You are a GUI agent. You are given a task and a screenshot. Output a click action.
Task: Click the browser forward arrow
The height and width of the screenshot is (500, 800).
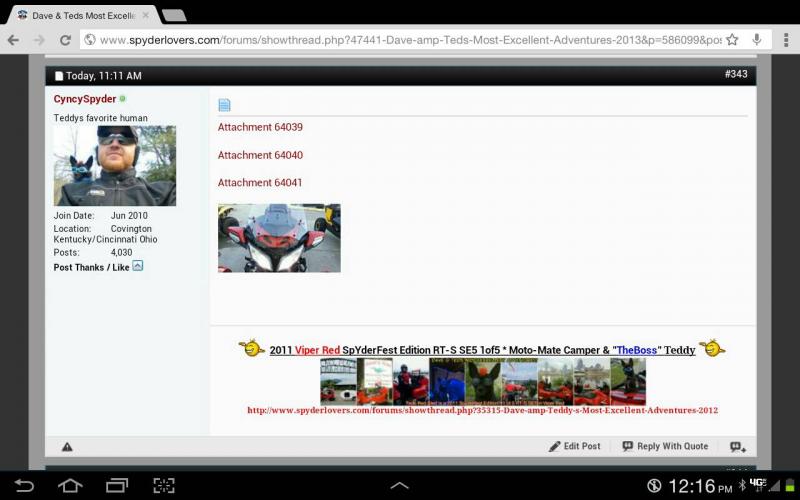(39, 40)
